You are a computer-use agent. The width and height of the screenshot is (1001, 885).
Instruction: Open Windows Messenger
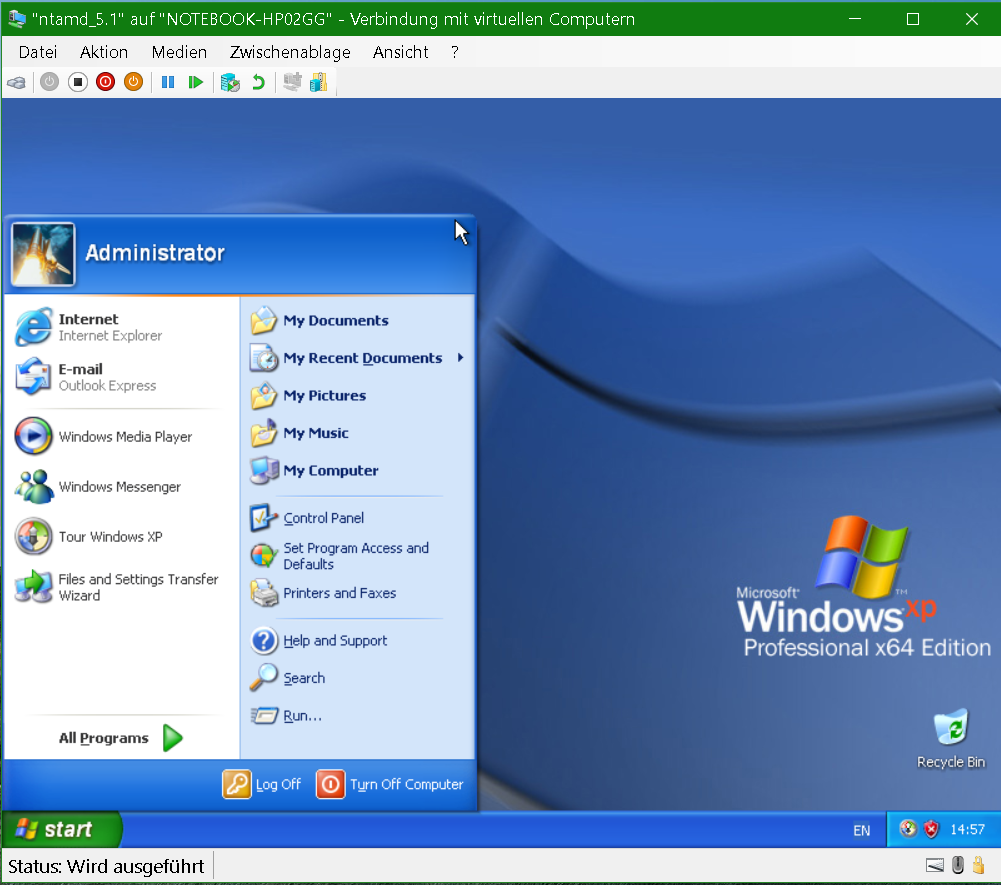pos(120,487)
